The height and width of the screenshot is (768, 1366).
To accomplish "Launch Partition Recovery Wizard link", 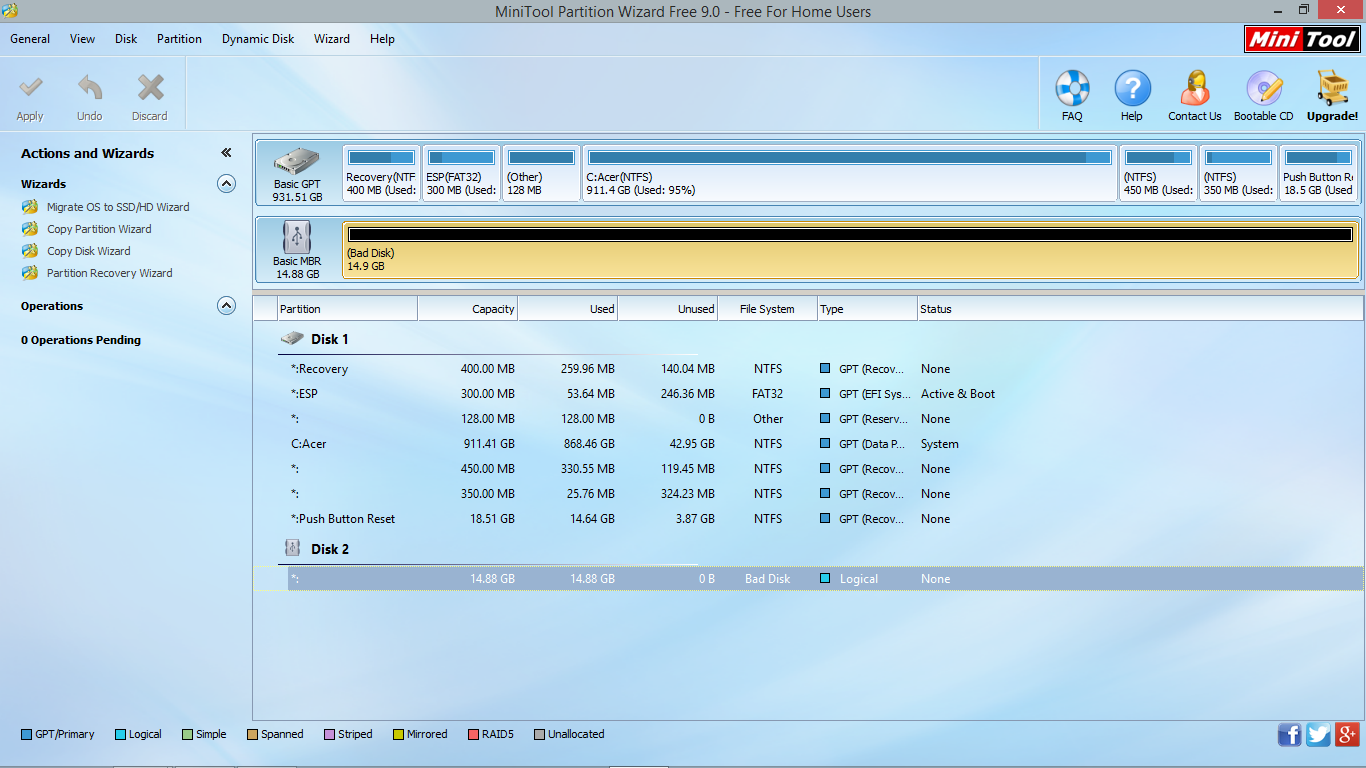I will (x=110, y=273).
